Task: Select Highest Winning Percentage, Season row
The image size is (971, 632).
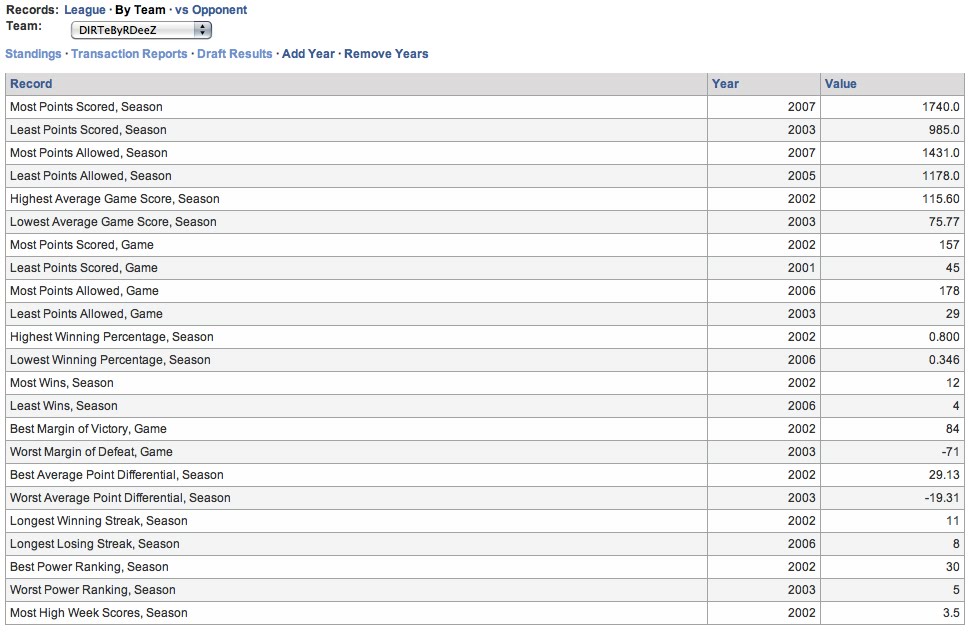Action: coord(112,337)
